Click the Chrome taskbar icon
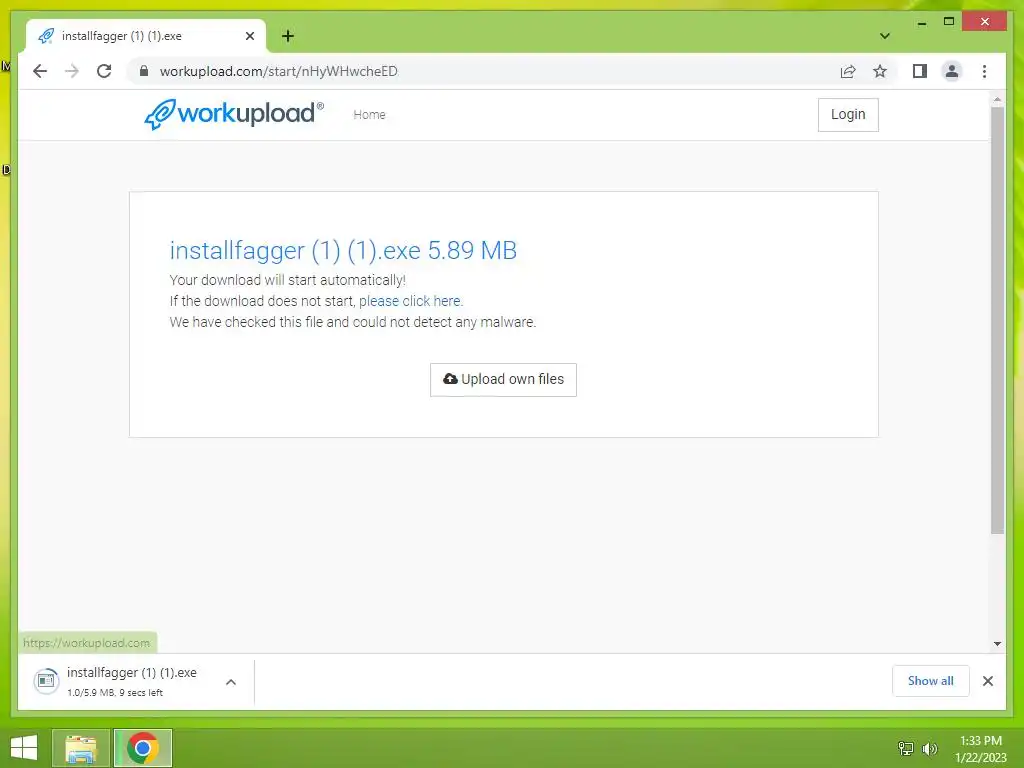 click(142, 748)
